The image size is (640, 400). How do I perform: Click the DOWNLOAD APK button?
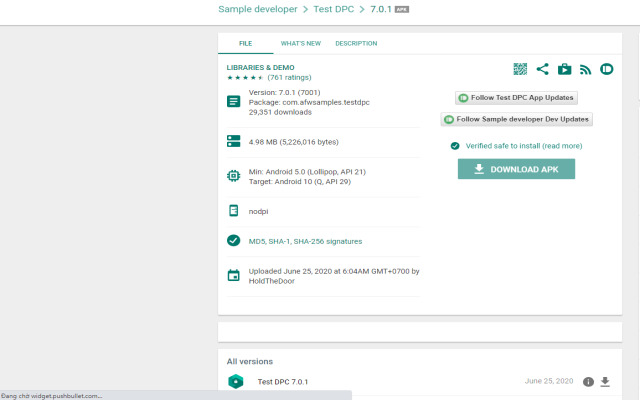(x=516, y=169)
